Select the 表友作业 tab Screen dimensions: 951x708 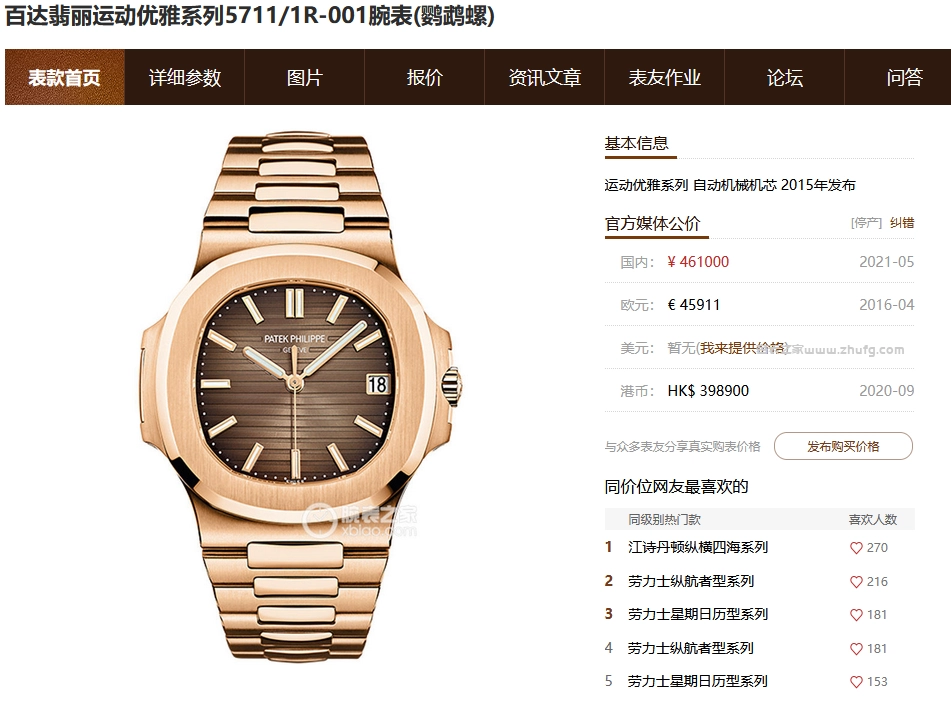[x=665, y=77]
